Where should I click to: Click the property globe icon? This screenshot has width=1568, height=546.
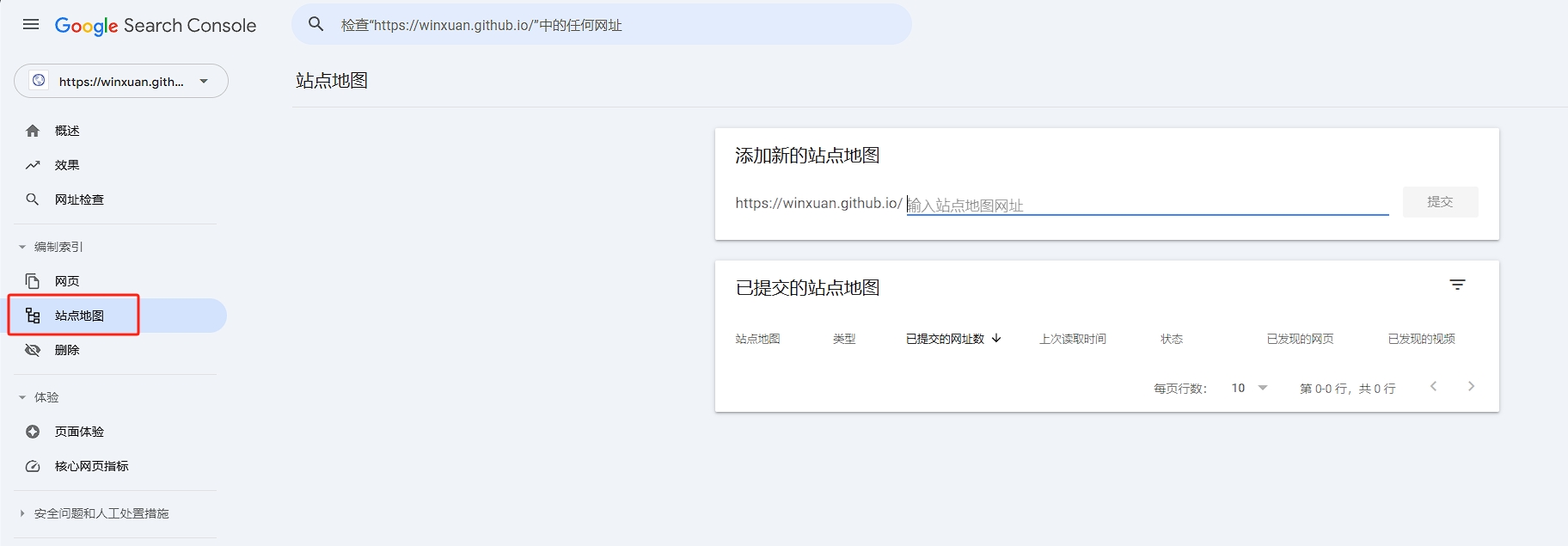point(39,81)
